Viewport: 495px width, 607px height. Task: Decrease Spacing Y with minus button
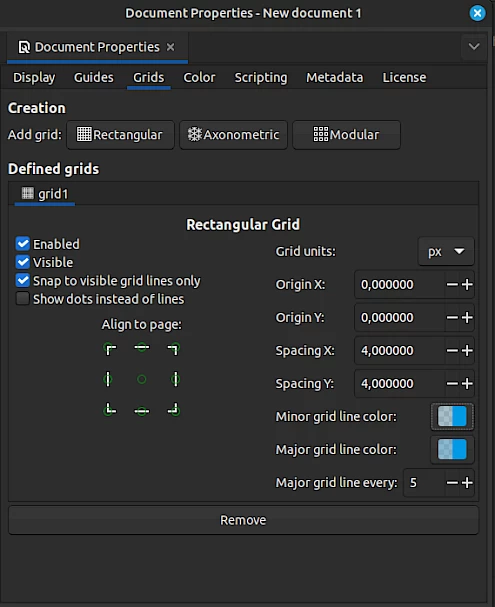tap(452, 384)
